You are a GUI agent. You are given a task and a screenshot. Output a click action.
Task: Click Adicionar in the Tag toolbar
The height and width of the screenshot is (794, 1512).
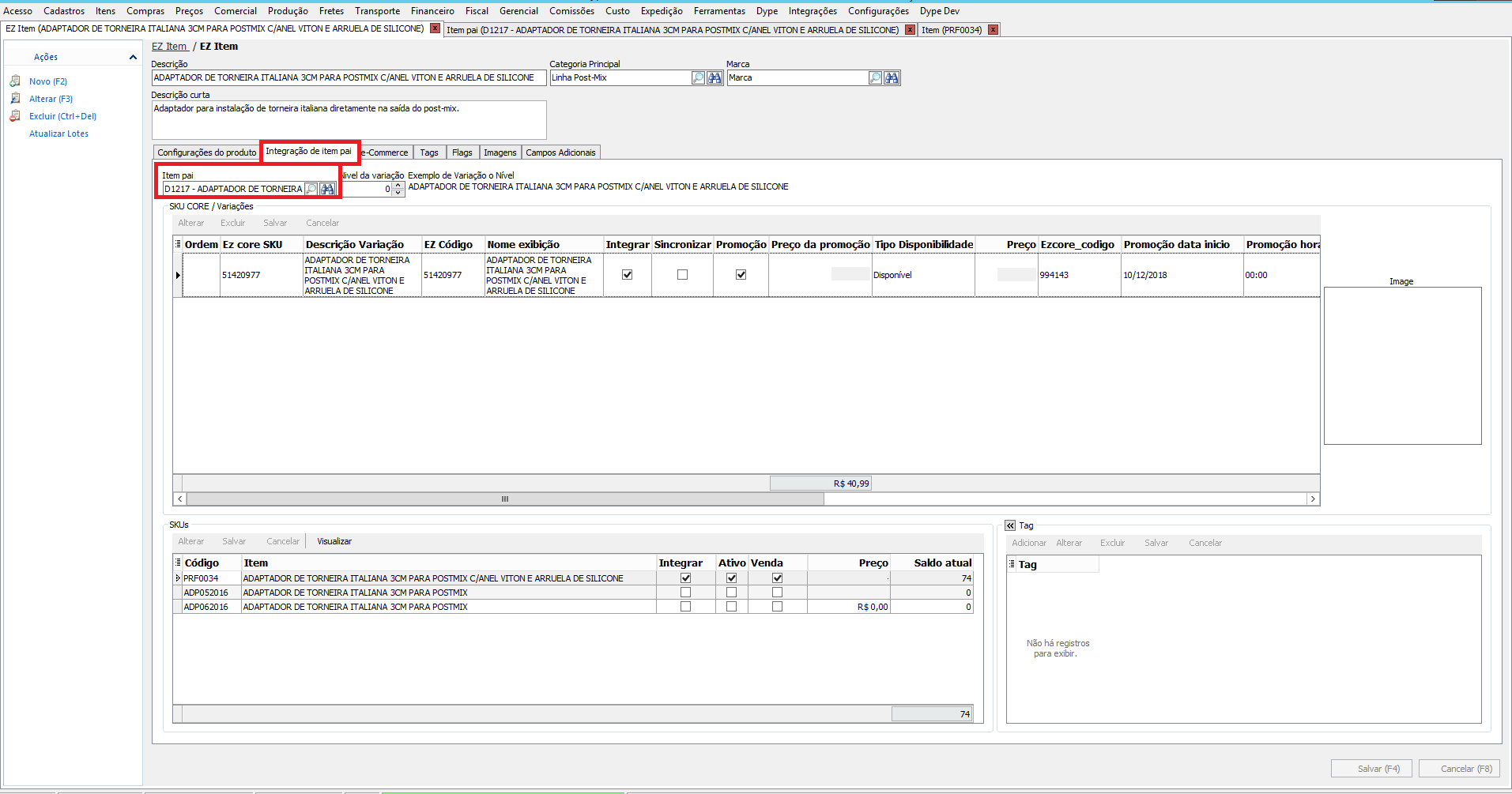1029,543
